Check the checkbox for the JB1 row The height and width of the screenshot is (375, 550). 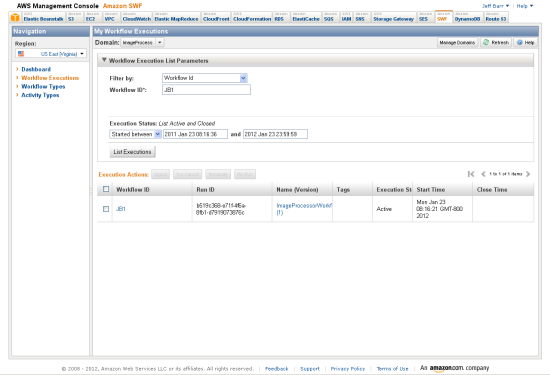coord(106,209)
